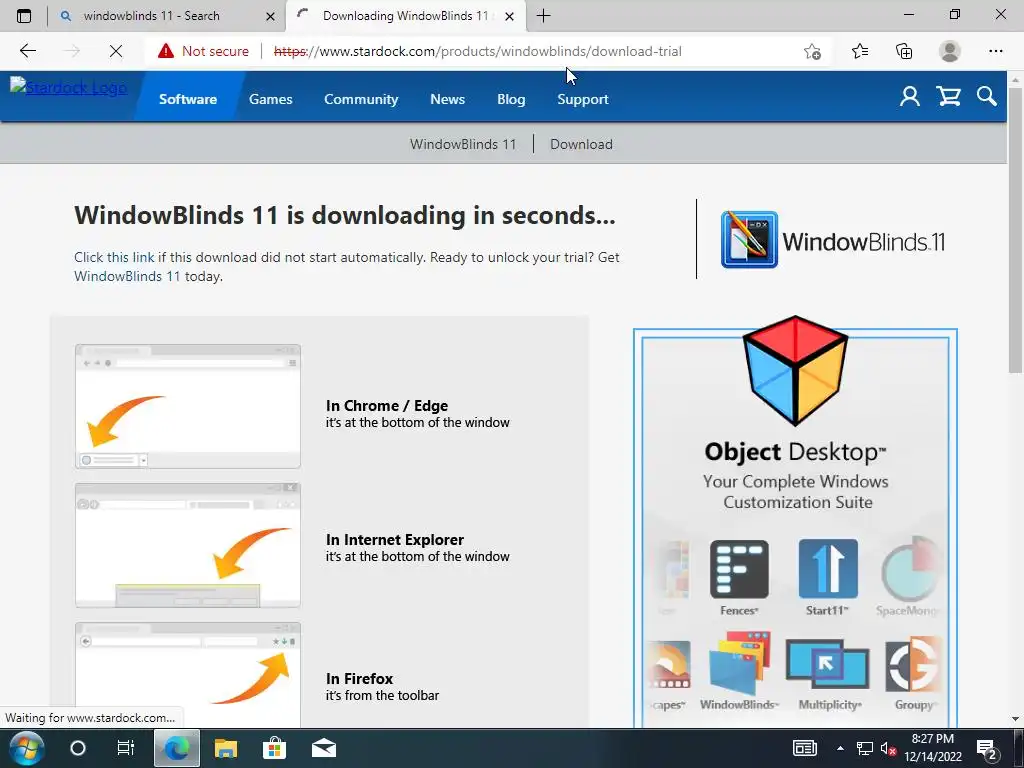Show hidden system tray icons

pos(840,748)
